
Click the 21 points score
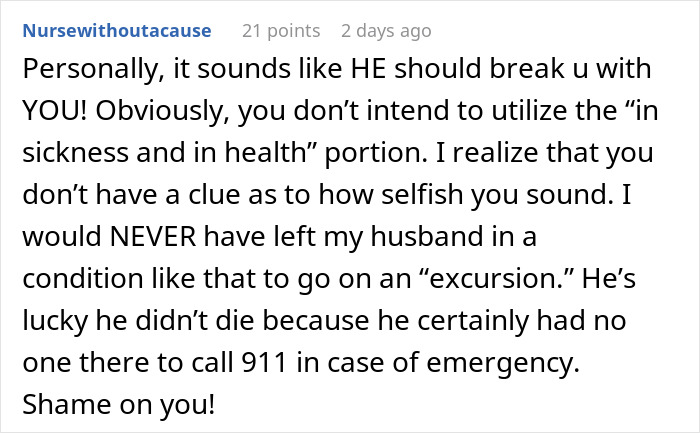(x=281, y=31)
